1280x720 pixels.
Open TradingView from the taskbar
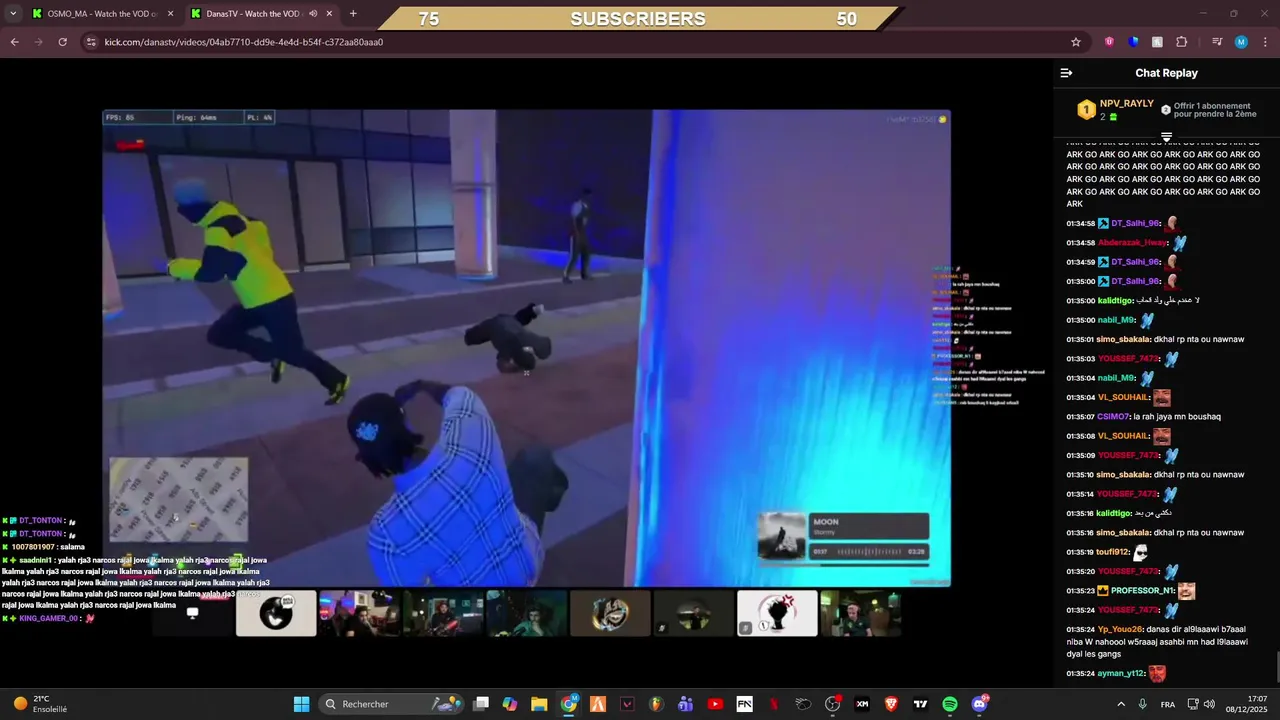point(920,704)
